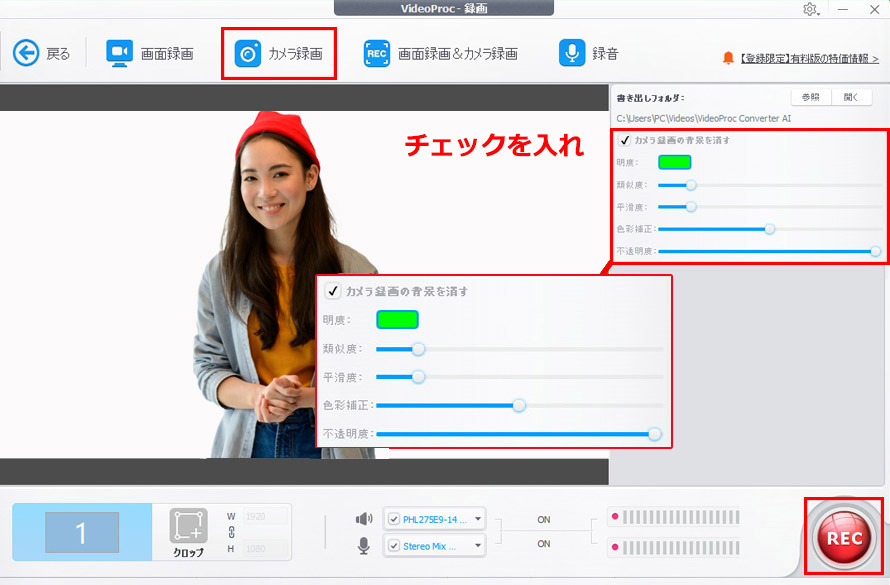The height and width of the screenshot is (585, 890).
Task: Click the speaker icon beside system audio device
Action: (x=364, y=519)
